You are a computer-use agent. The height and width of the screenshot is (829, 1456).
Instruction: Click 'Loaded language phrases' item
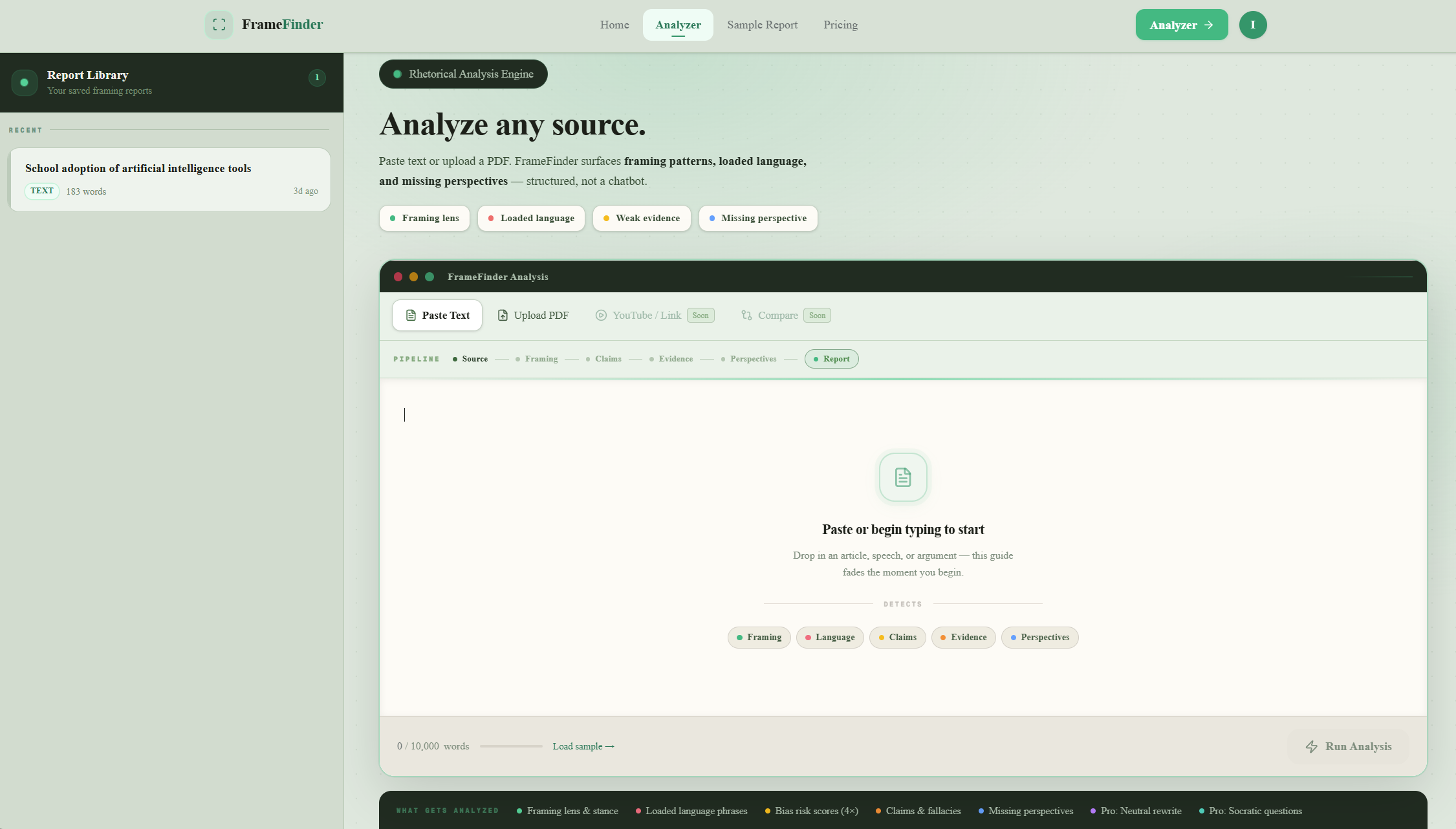tap(691, 811)
